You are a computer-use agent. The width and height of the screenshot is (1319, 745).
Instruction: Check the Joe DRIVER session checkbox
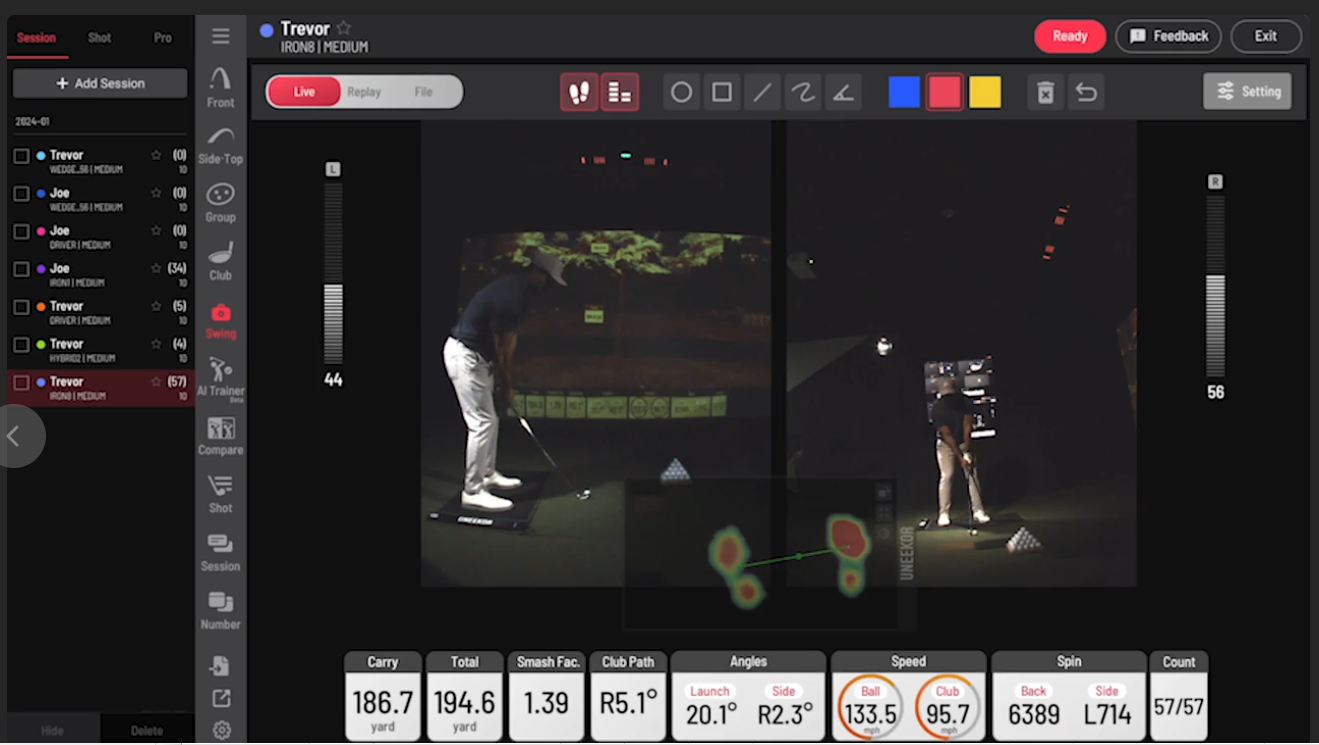point(21,231)
